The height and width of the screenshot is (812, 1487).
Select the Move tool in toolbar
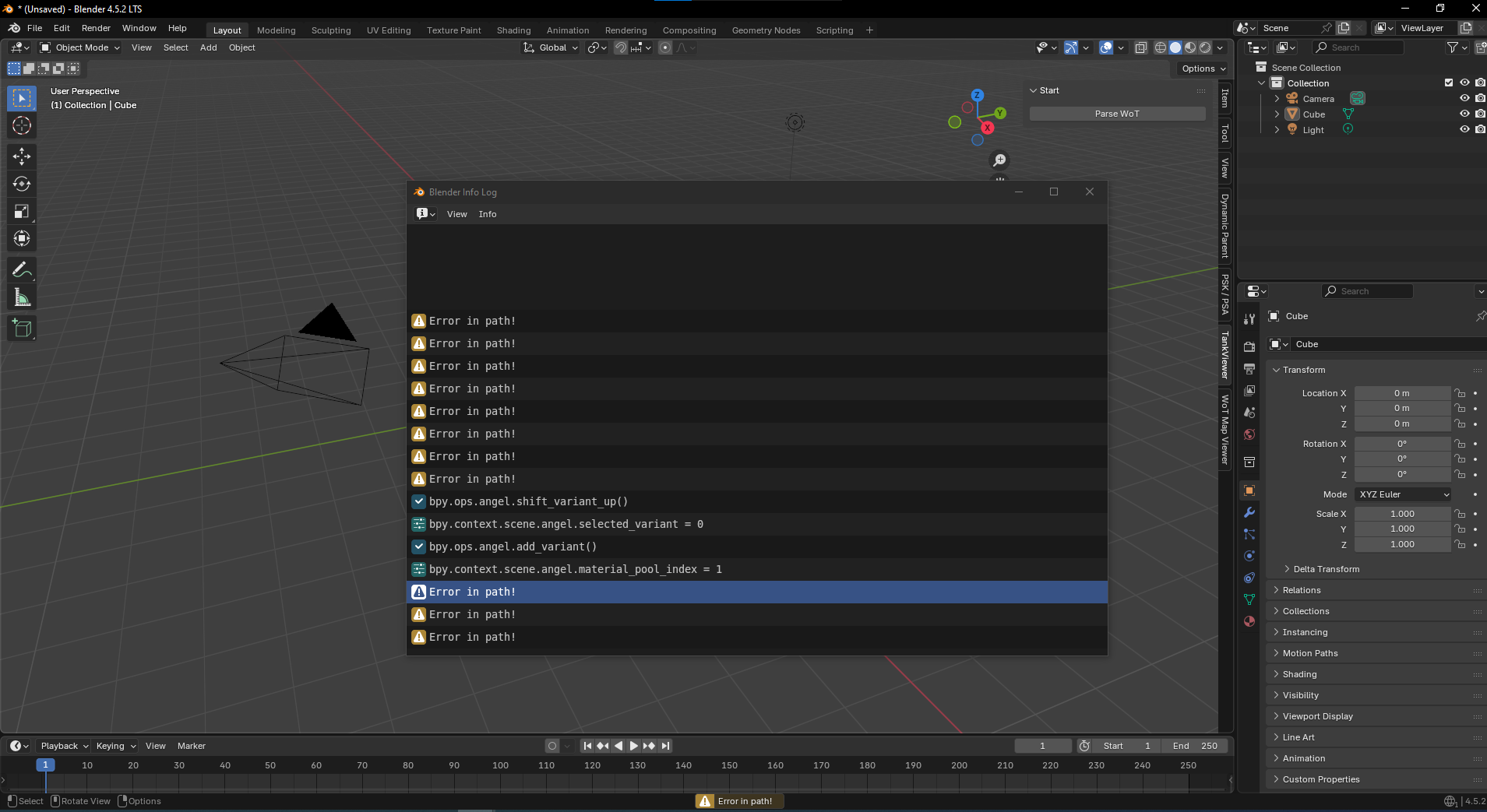(x=22, y=156)
